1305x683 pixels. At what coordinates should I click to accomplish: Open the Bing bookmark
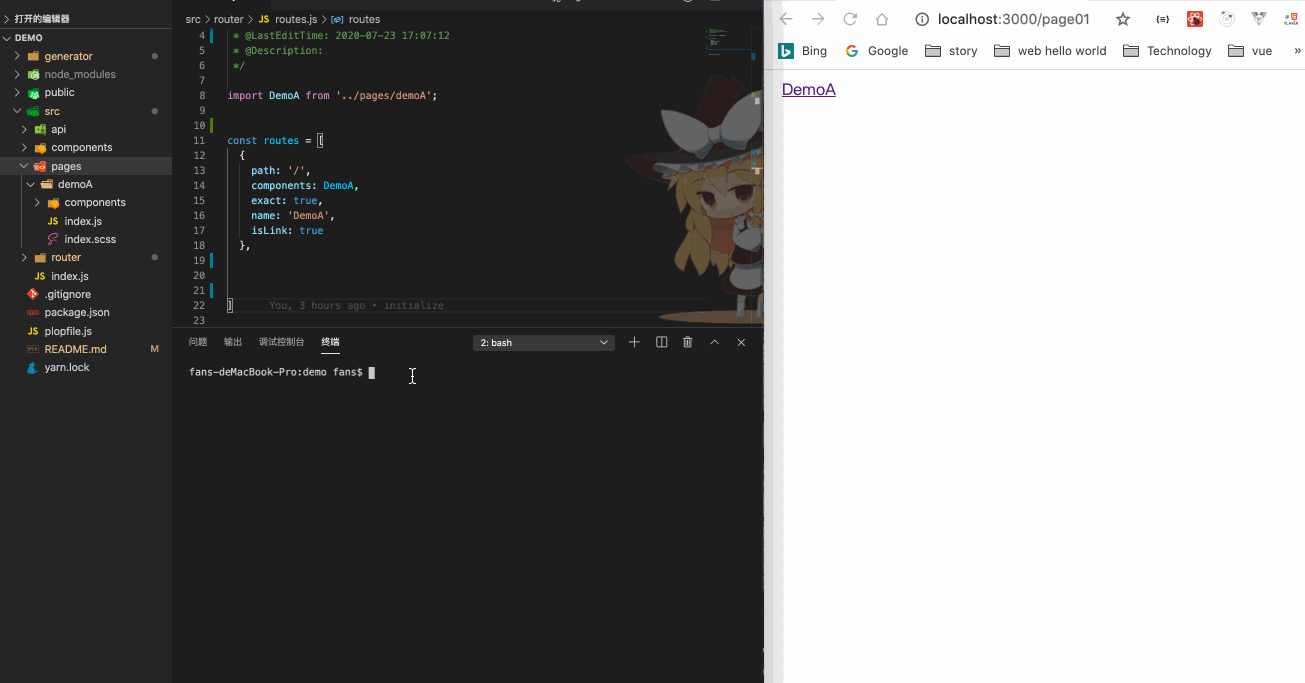click(x=803, y=51)
